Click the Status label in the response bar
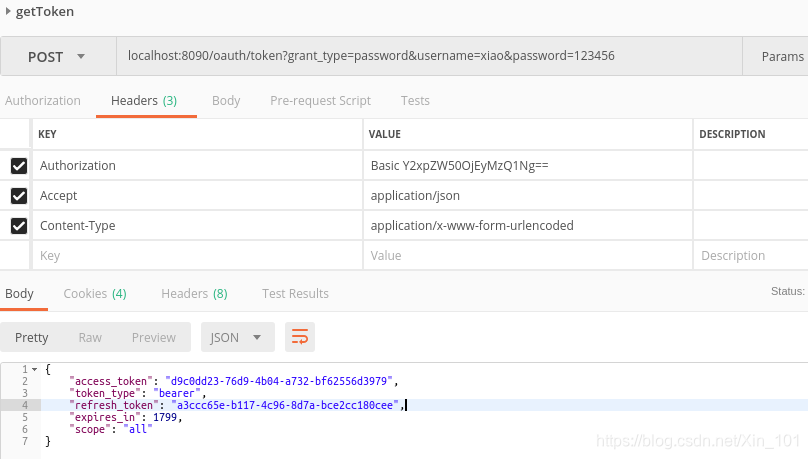This screenshot has height=459, width=808. tap(787, 291)
